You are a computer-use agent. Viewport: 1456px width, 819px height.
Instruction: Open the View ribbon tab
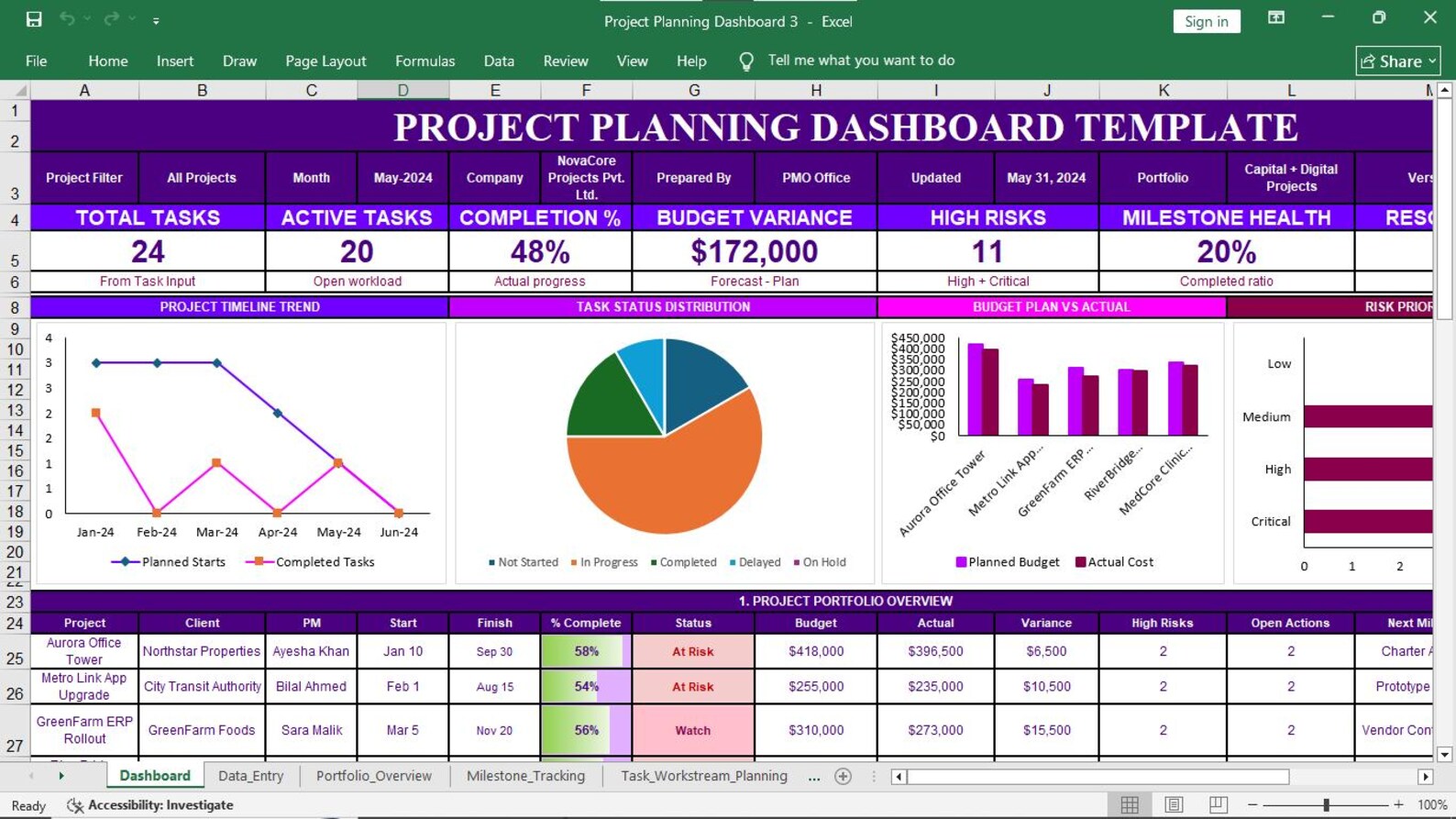click(632, 61)
